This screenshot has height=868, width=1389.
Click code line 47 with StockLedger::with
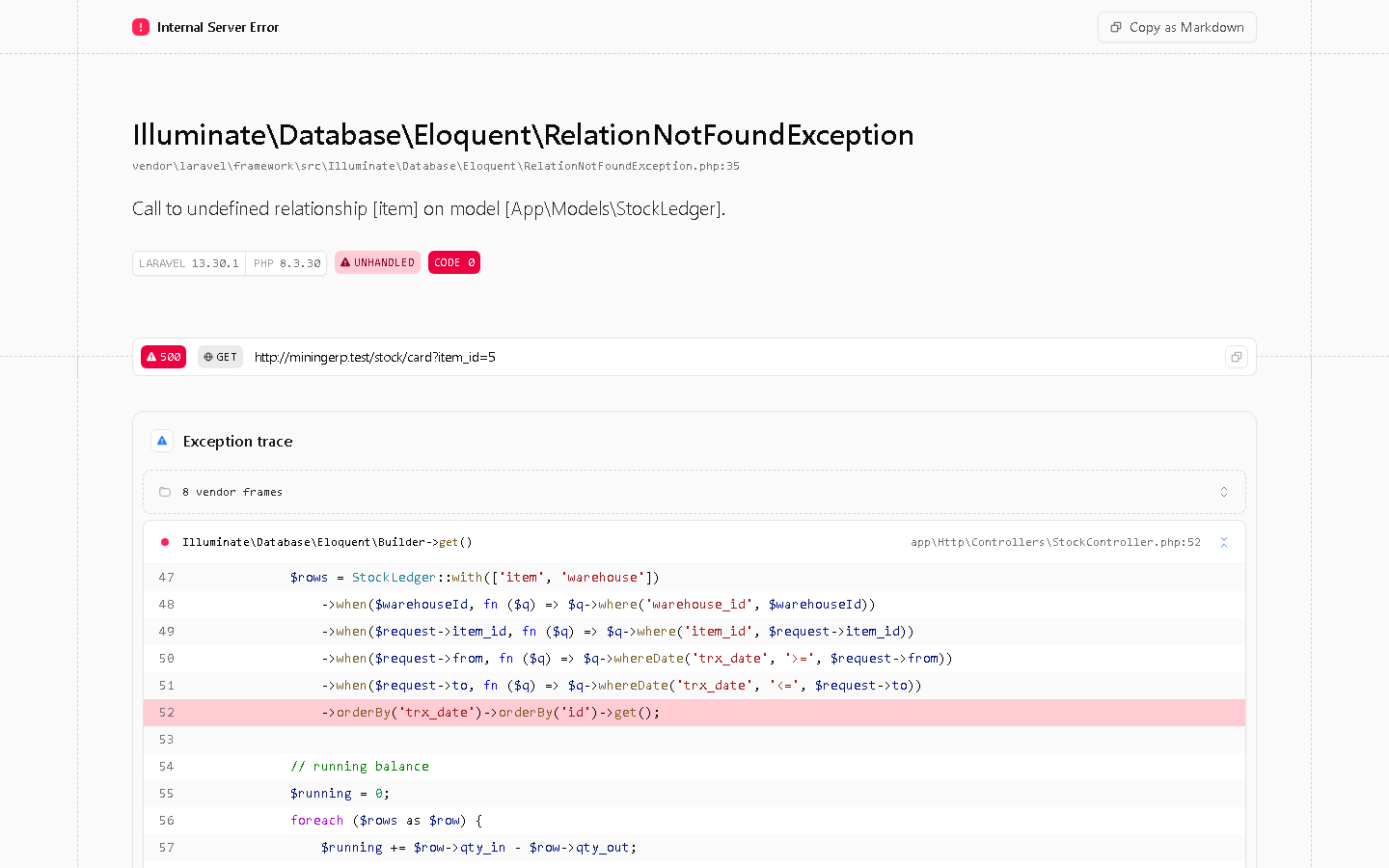click(694, 578)
